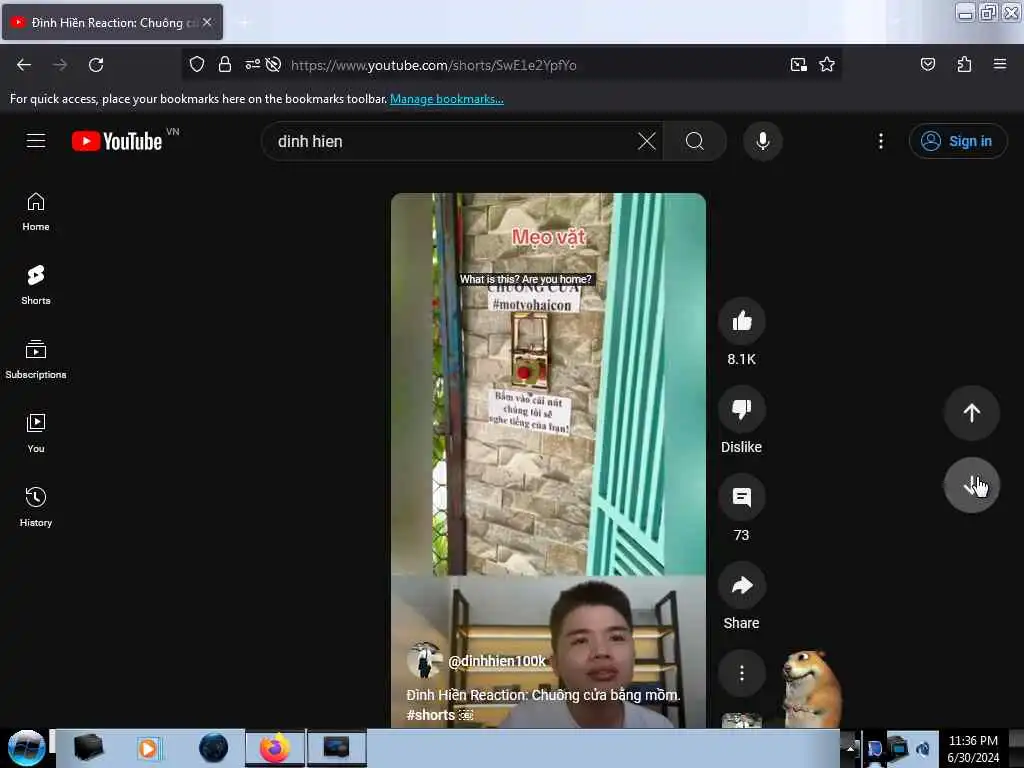Show hidden system tray icons
Screen dimensions: 1024x768
[850, 748]
